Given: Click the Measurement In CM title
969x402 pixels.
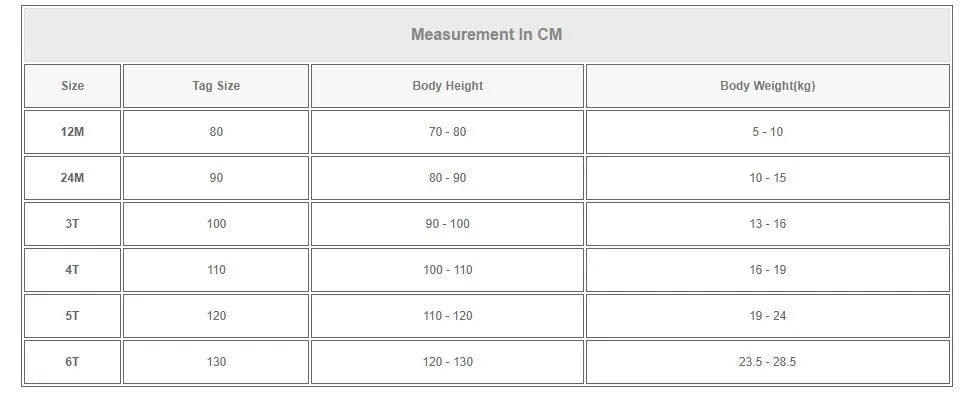Looking at the screenshot, I should click(486, 34).
